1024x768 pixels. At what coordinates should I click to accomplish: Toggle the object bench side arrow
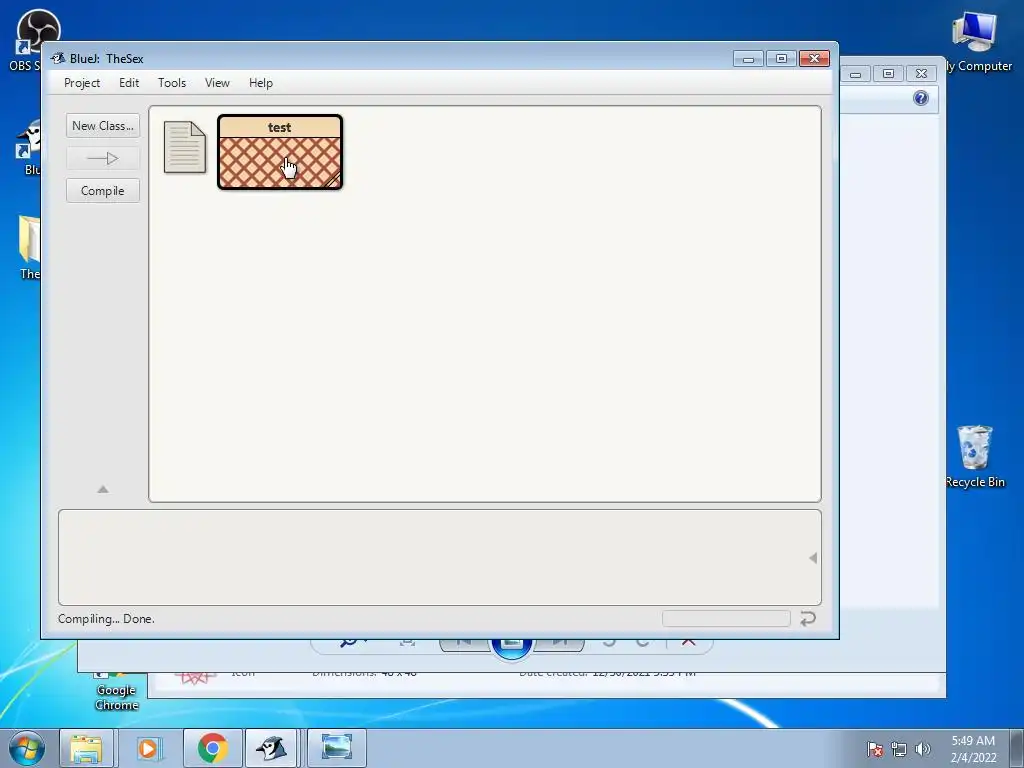tap(812, 558)
